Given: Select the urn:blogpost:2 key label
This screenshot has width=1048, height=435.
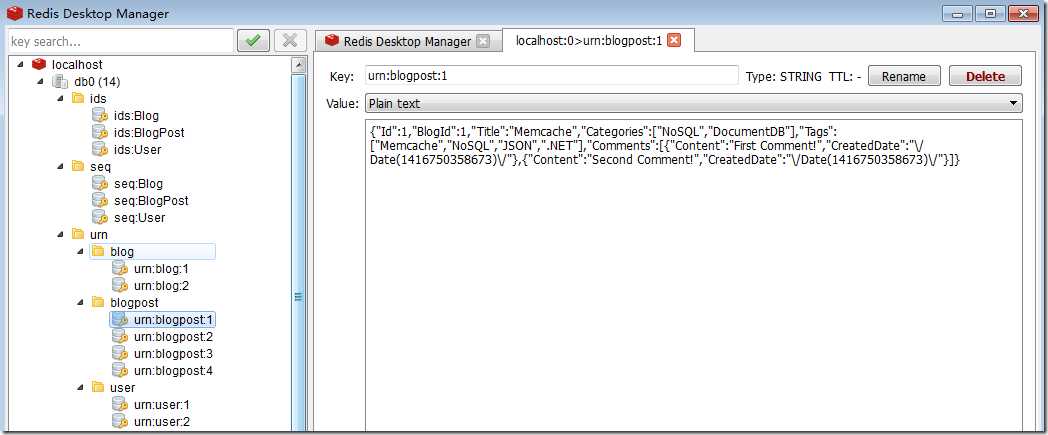Looking at the screenshot, I should pos(173,337).
